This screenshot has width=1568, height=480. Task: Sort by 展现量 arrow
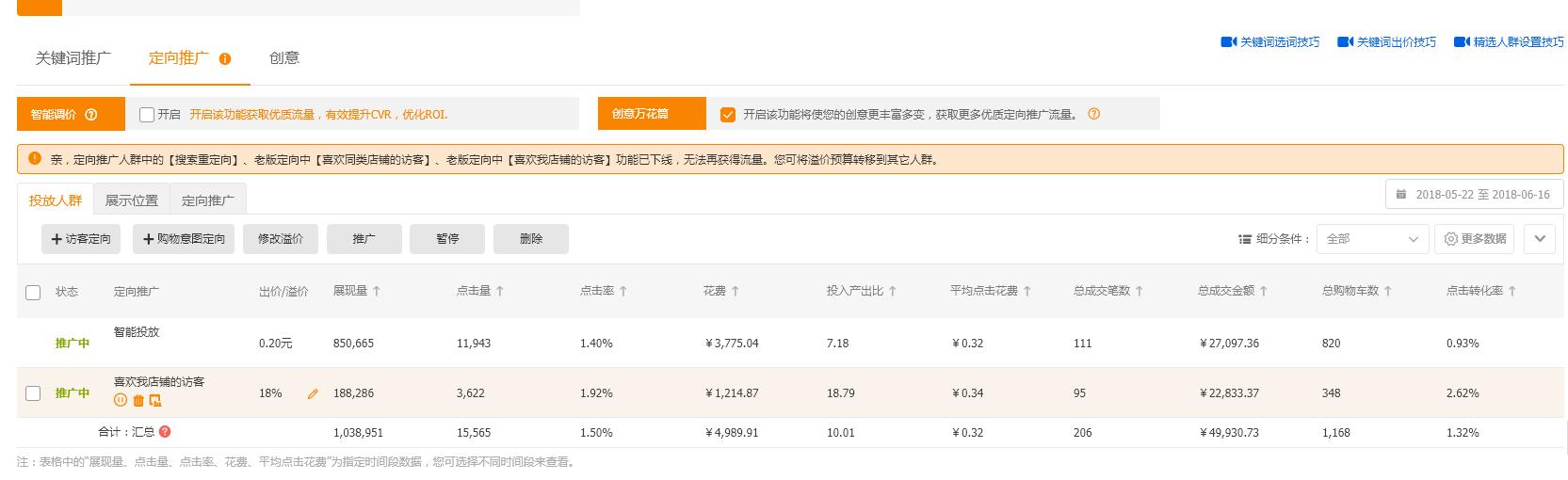377,291
